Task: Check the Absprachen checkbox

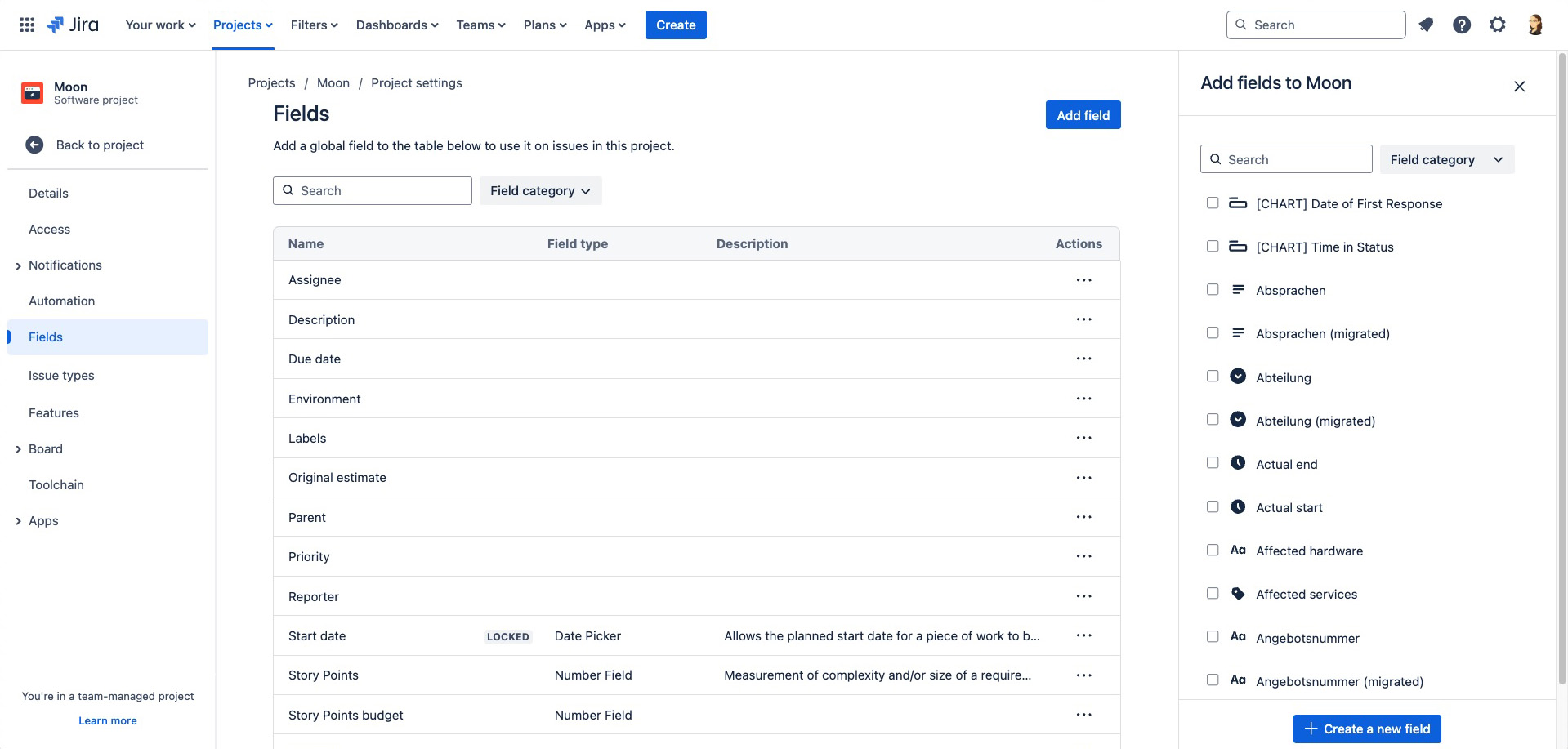Action: [x=1213, y=289]
